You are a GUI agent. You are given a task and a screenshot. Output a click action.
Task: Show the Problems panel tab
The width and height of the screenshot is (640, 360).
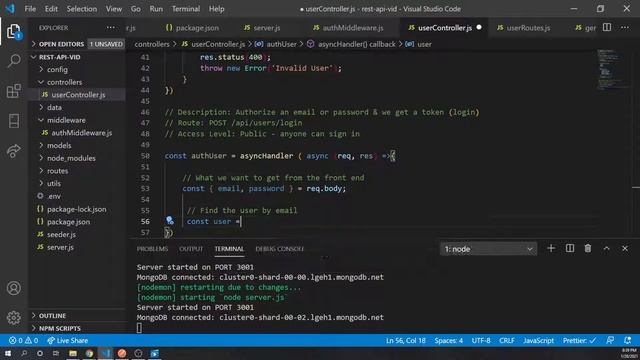[x=152, y=249]
